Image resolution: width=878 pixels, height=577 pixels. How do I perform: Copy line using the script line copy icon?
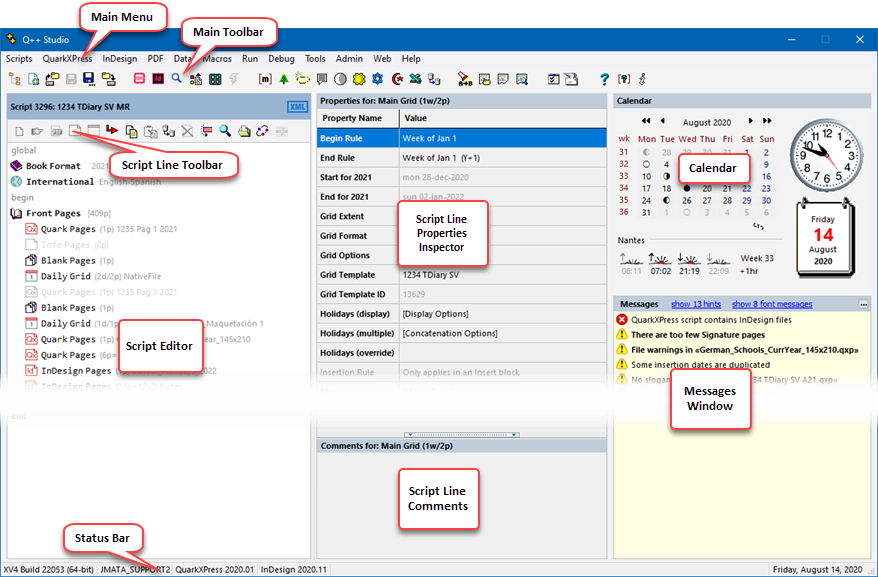click(131, 131)
